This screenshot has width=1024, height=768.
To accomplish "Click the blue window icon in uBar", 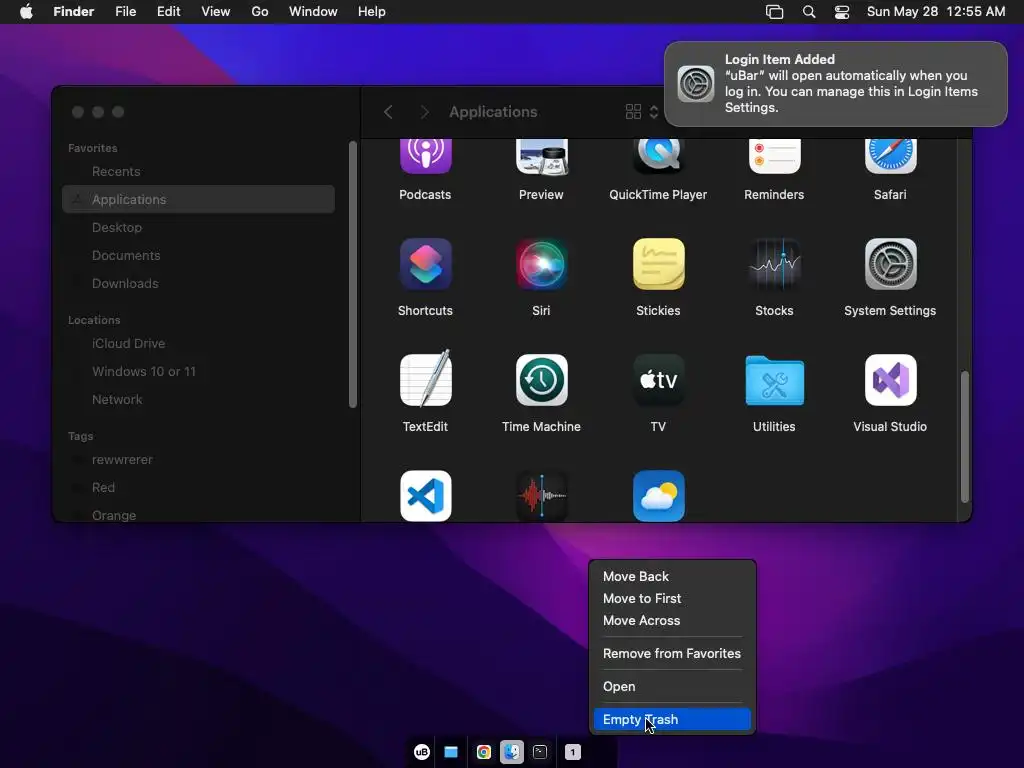I will tap(451, 752).
